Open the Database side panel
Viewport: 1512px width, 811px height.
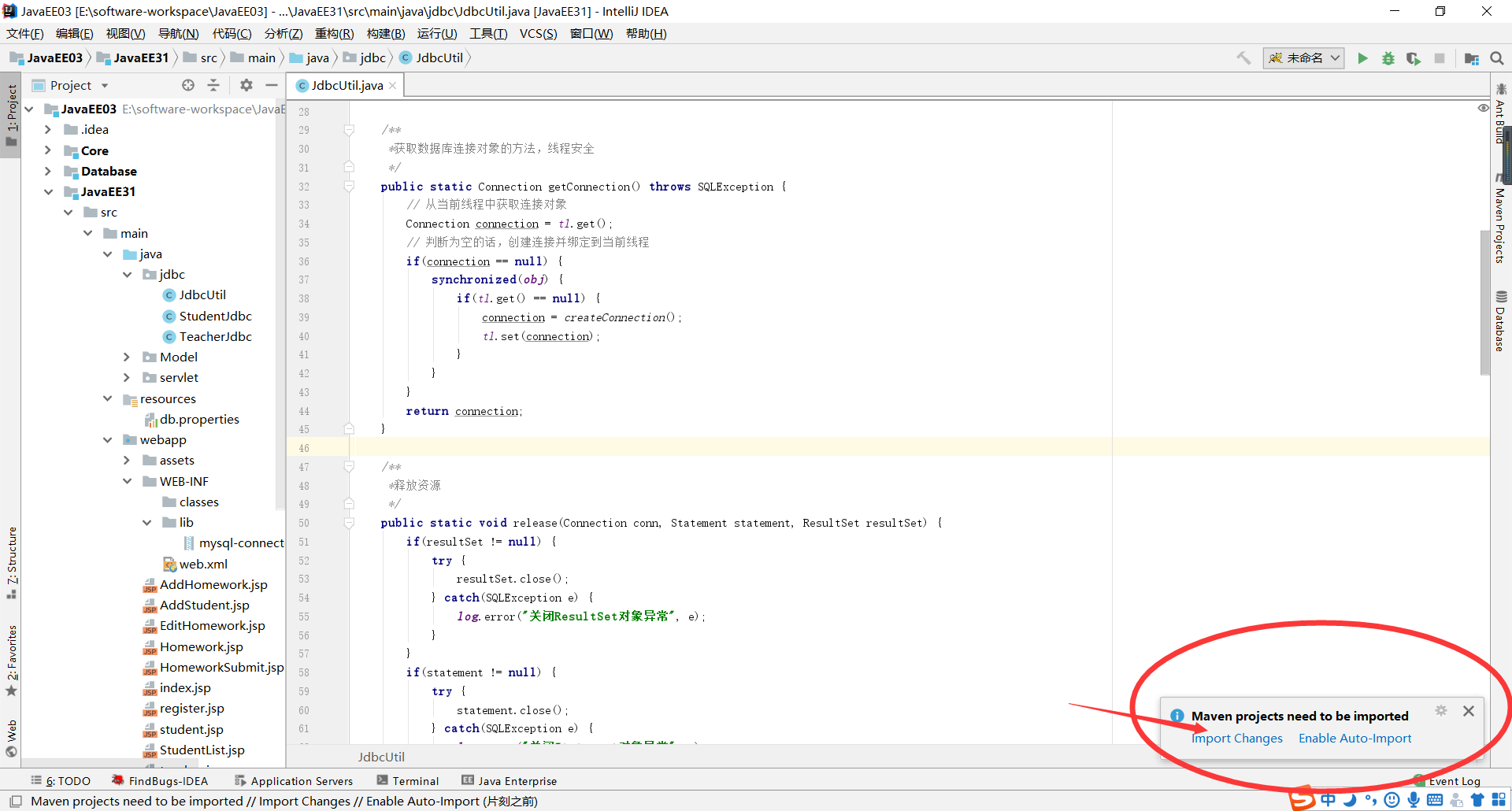pyautogui.click(x=1501, y=321)
